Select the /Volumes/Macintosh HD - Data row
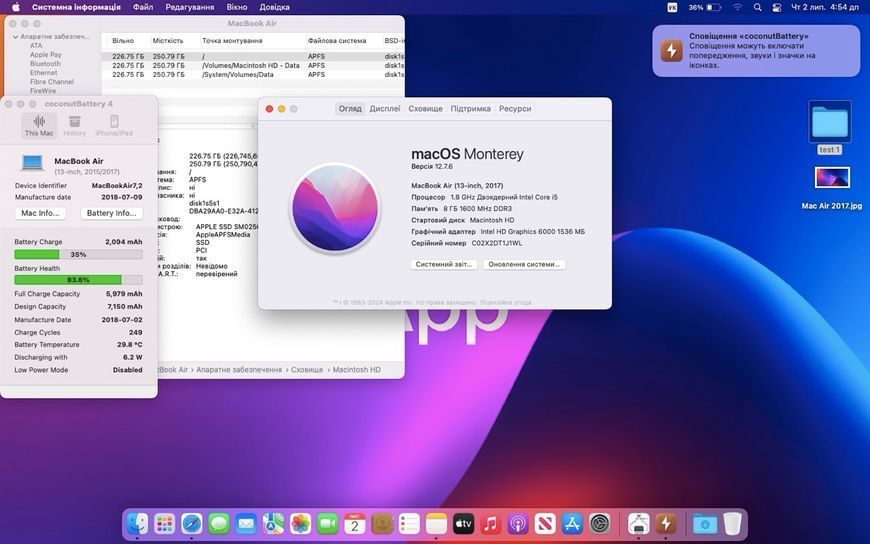 coord(253,66)
